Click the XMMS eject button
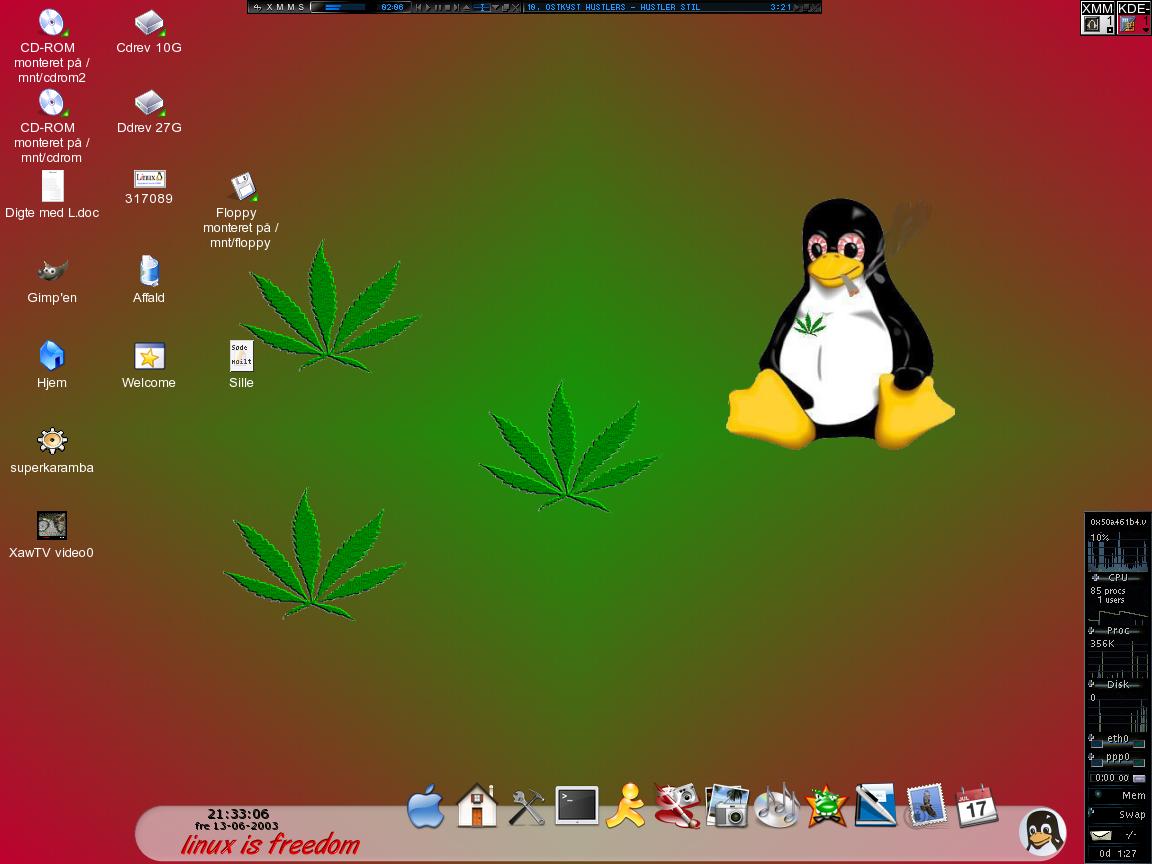 [467, 7]
